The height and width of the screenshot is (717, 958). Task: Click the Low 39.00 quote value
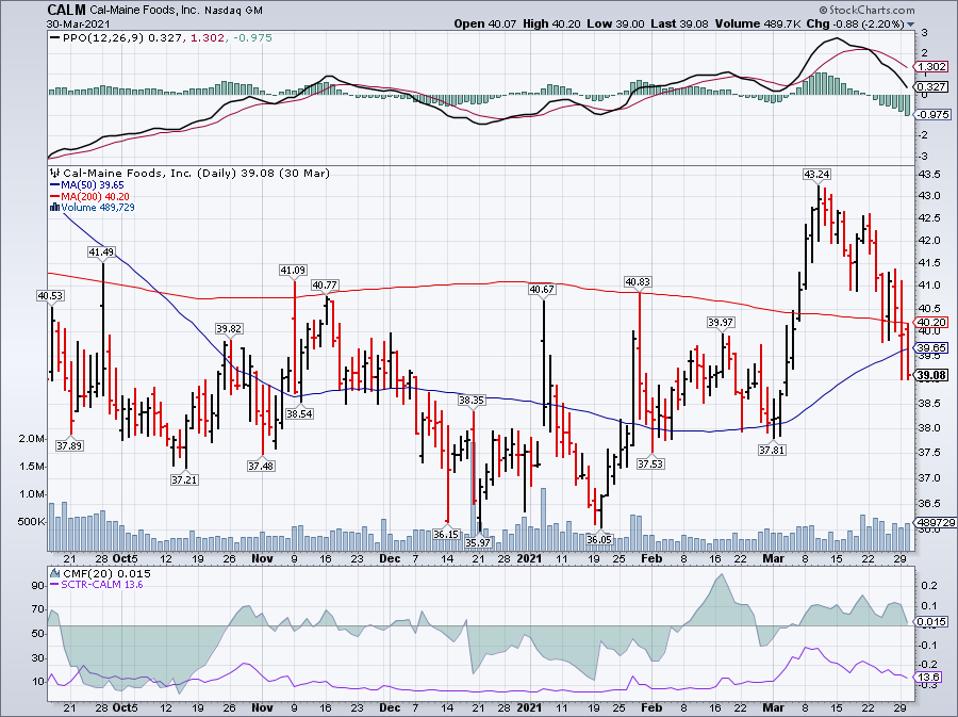click(615, 24)
